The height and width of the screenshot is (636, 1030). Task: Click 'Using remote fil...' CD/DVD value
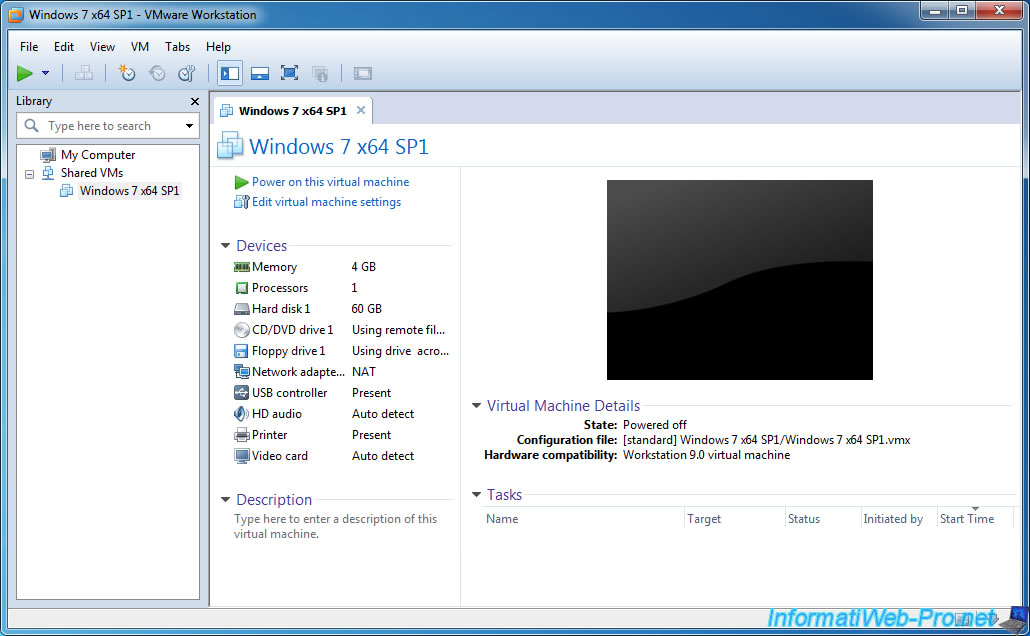click(398, 330)
